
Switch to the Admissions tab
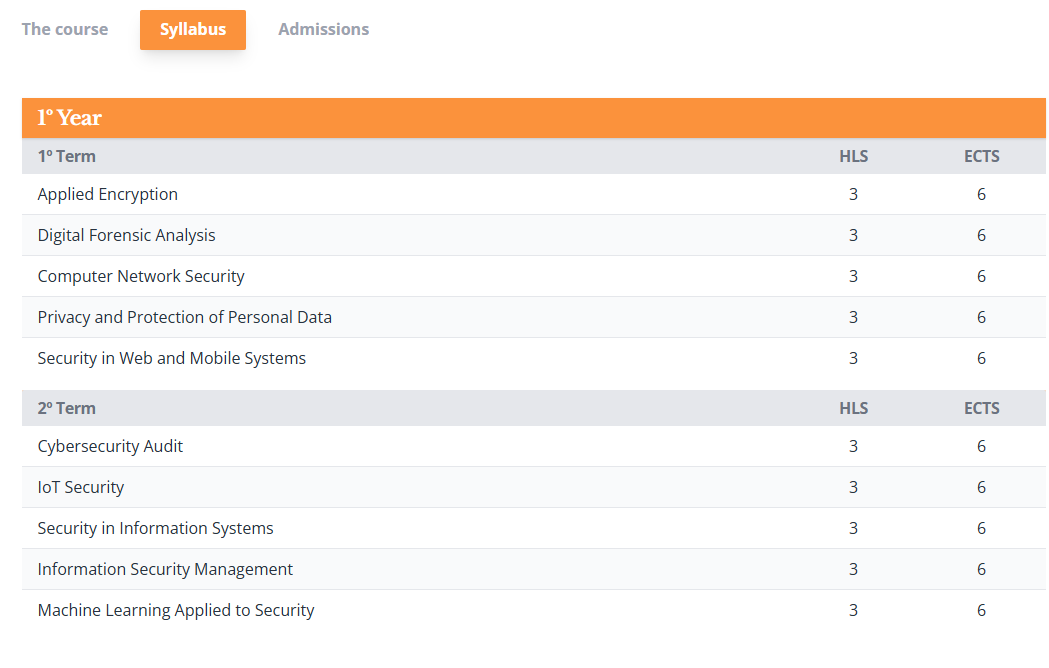tap(324, 29)
